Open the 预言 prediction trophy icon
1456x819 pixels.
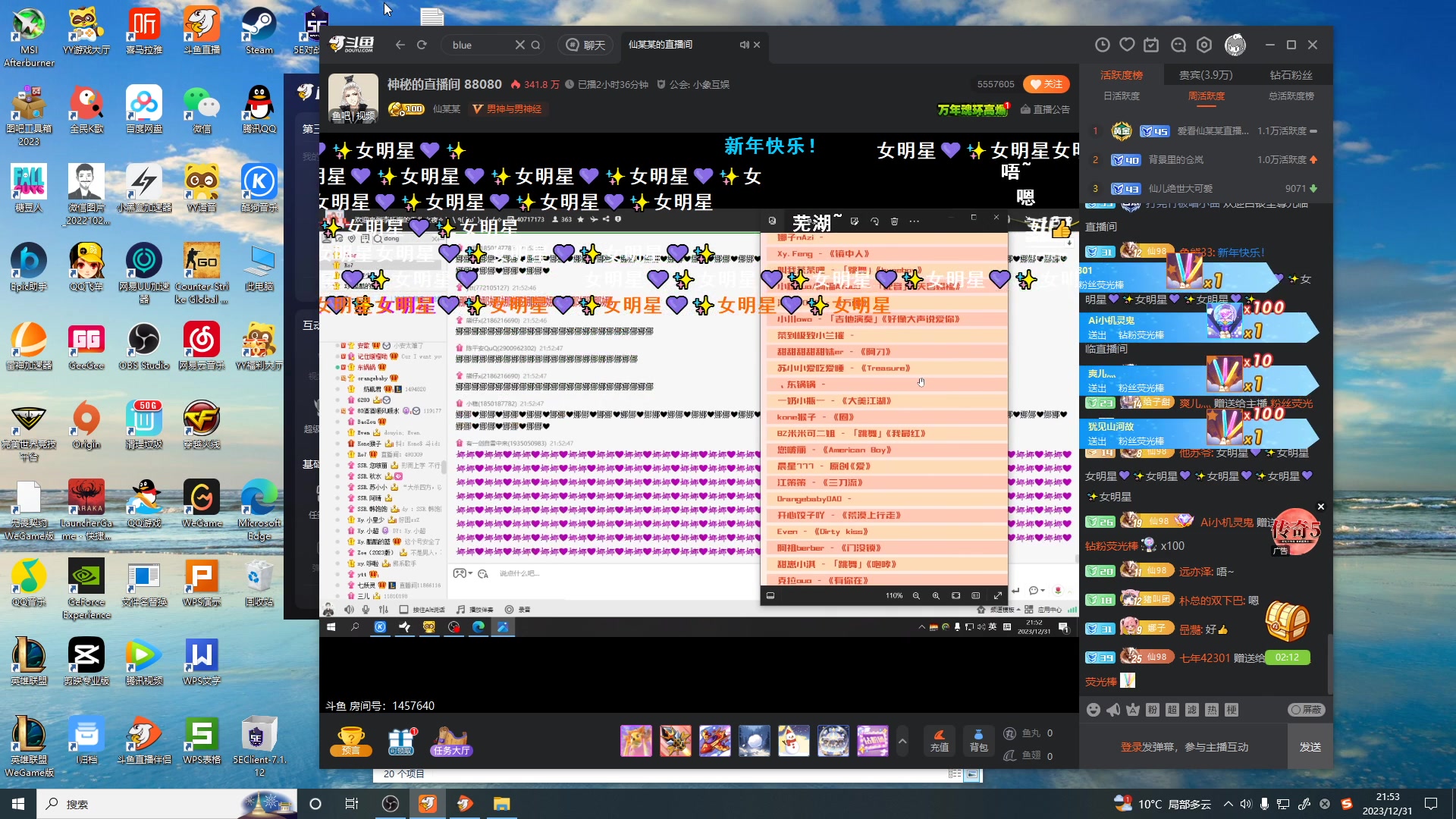click(350, 741)
